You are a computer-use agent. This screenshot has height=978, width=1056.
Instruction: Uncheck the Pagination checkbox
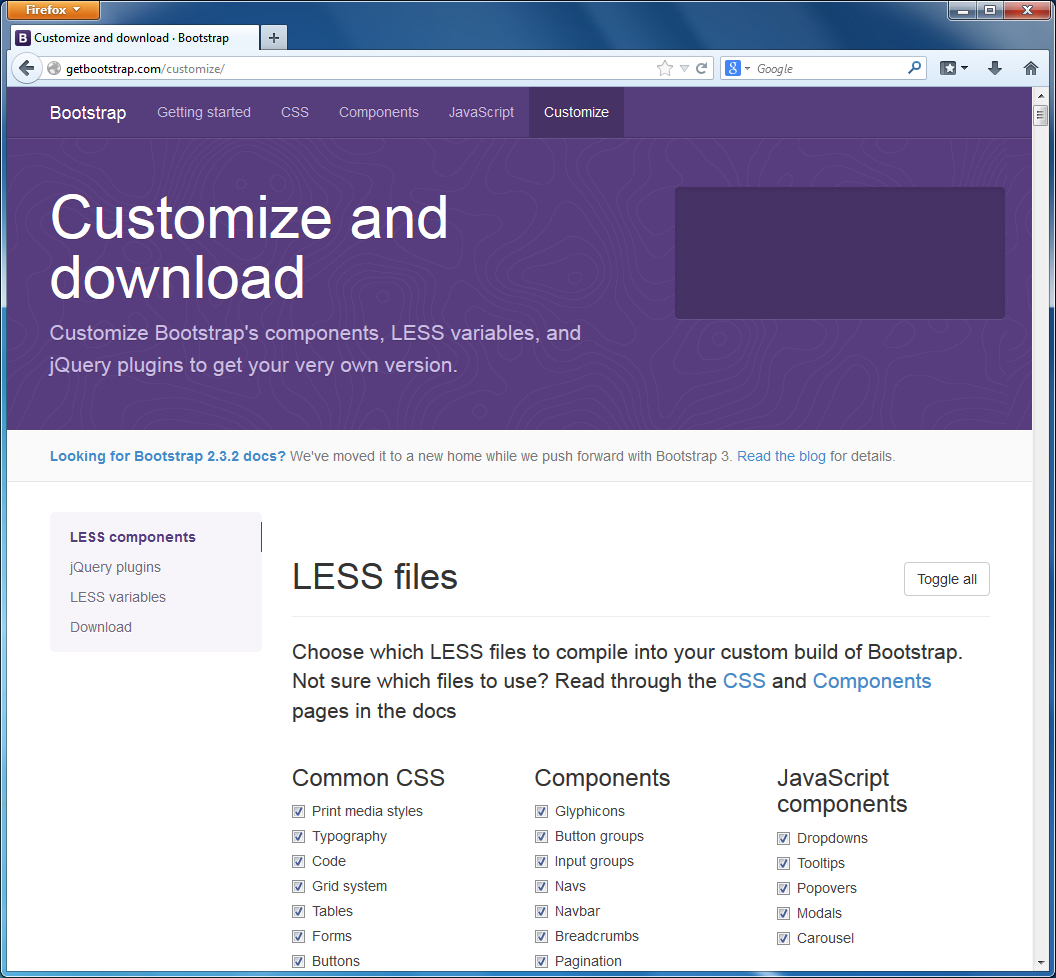tap(541, 961)
